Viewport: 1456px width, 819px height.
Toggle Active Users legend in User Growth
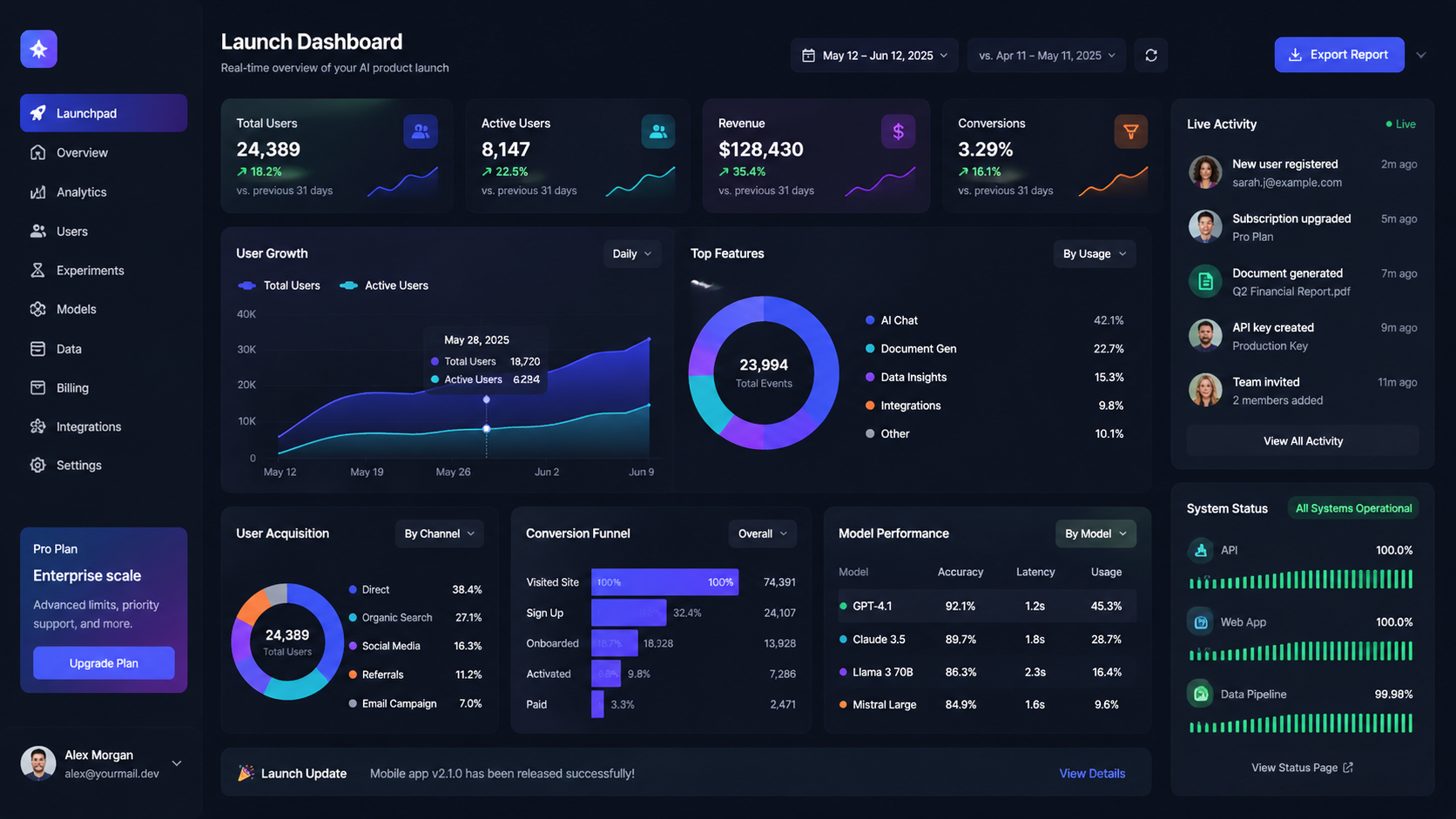point(384,285)
